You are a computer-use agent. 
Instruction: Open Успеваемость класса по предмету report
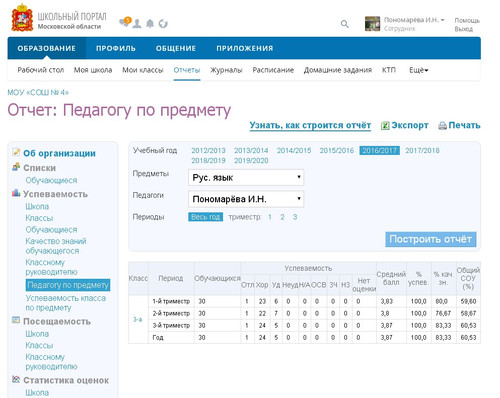click(x=66, y=303)
